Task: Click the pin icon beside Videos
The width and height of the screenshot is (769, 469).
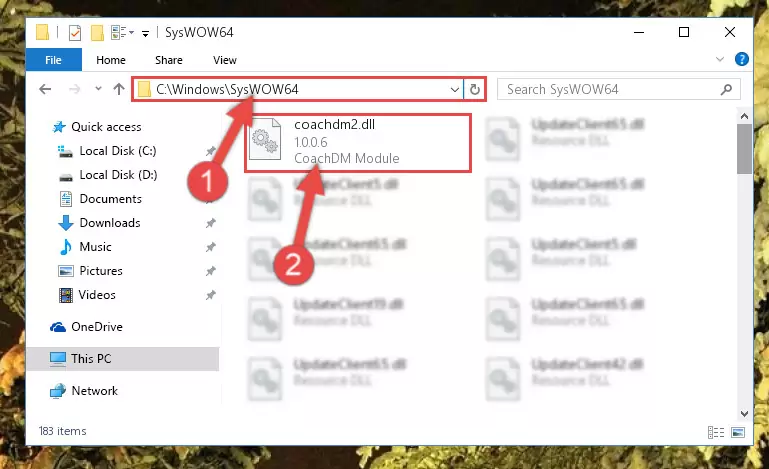Action: 210,295
